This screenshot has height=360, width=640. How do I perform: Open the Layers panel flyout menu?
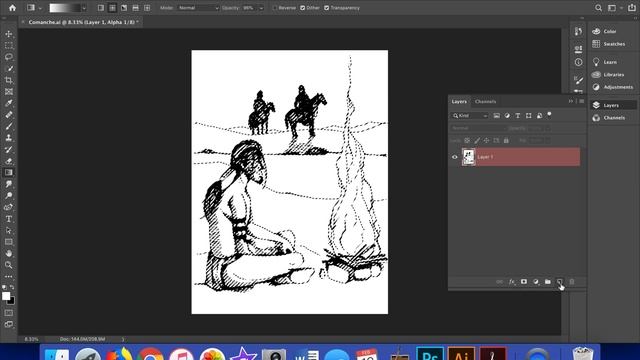click(x=582, y=101)
